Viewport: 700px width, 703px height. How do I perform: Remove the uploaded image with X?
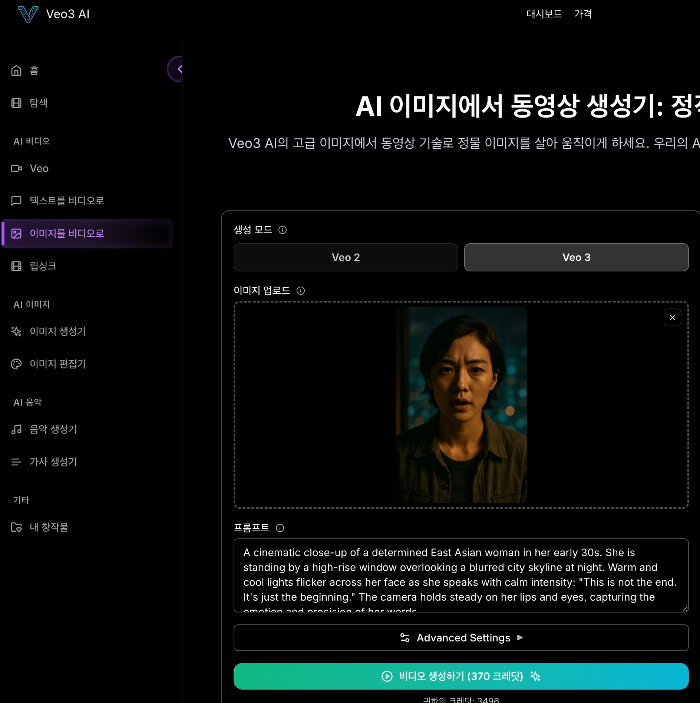[x=672, y=318]
